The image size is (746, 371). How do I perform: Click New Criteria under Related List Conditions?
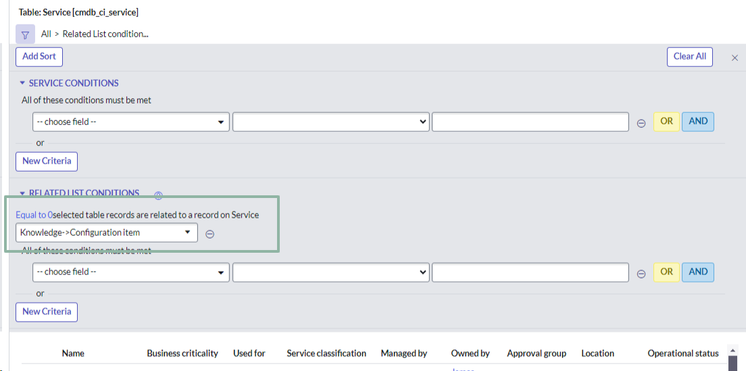click(47, 312)
